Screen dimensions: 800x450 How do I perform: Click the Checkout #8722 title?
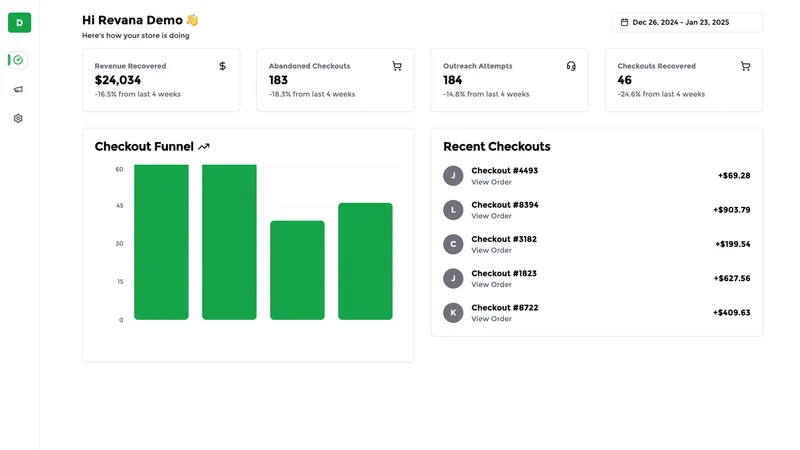[505, 307]
